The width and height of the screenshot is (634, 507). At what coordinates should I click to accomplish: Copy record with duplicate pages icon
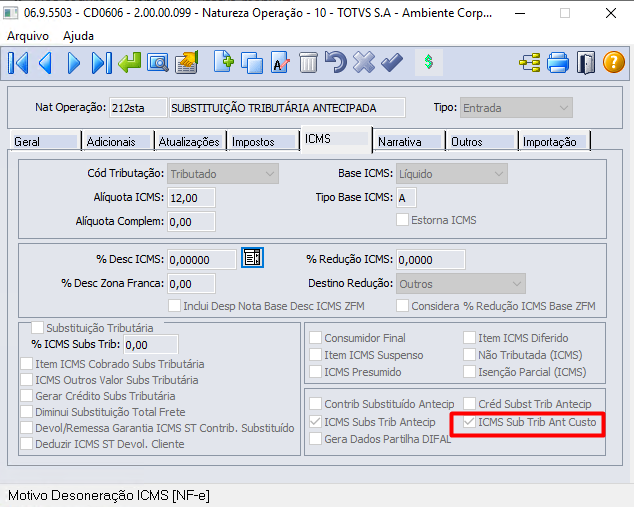point(251,63)
